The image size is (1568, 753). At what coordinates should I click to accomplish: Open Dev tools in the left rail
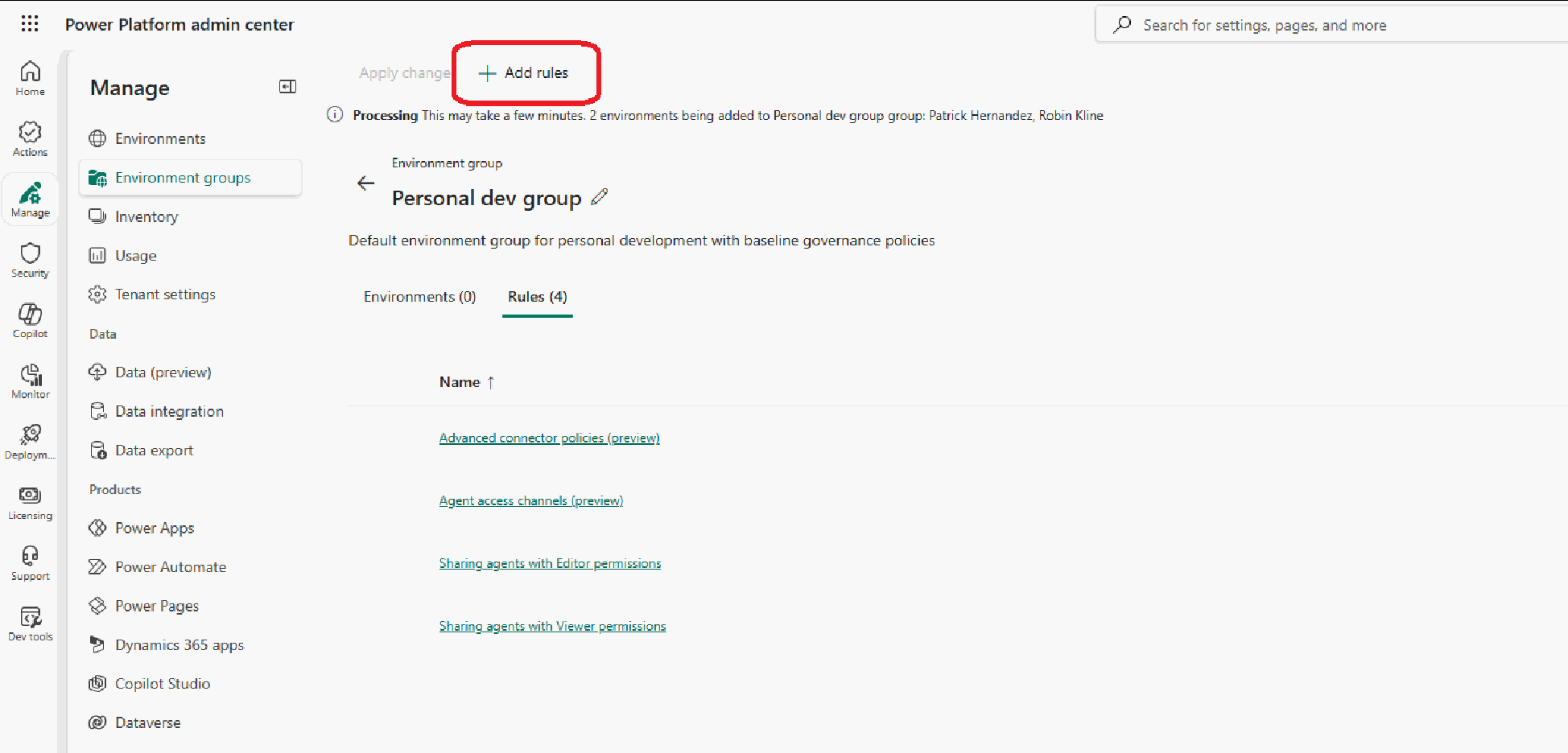pos(30,623)
